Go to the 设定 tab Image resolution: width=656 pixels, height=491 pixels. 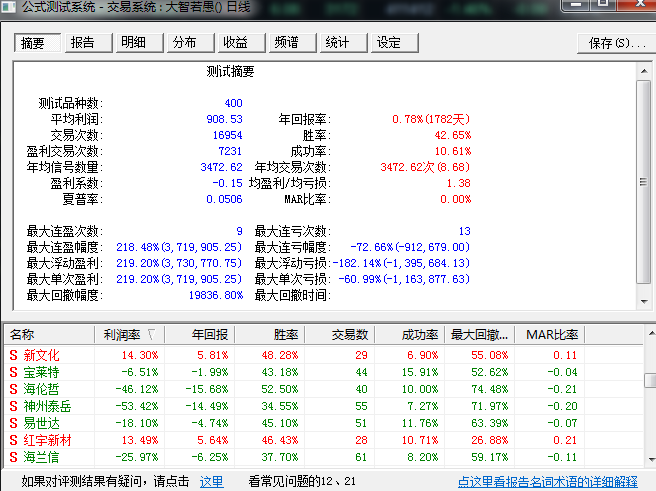388,43
